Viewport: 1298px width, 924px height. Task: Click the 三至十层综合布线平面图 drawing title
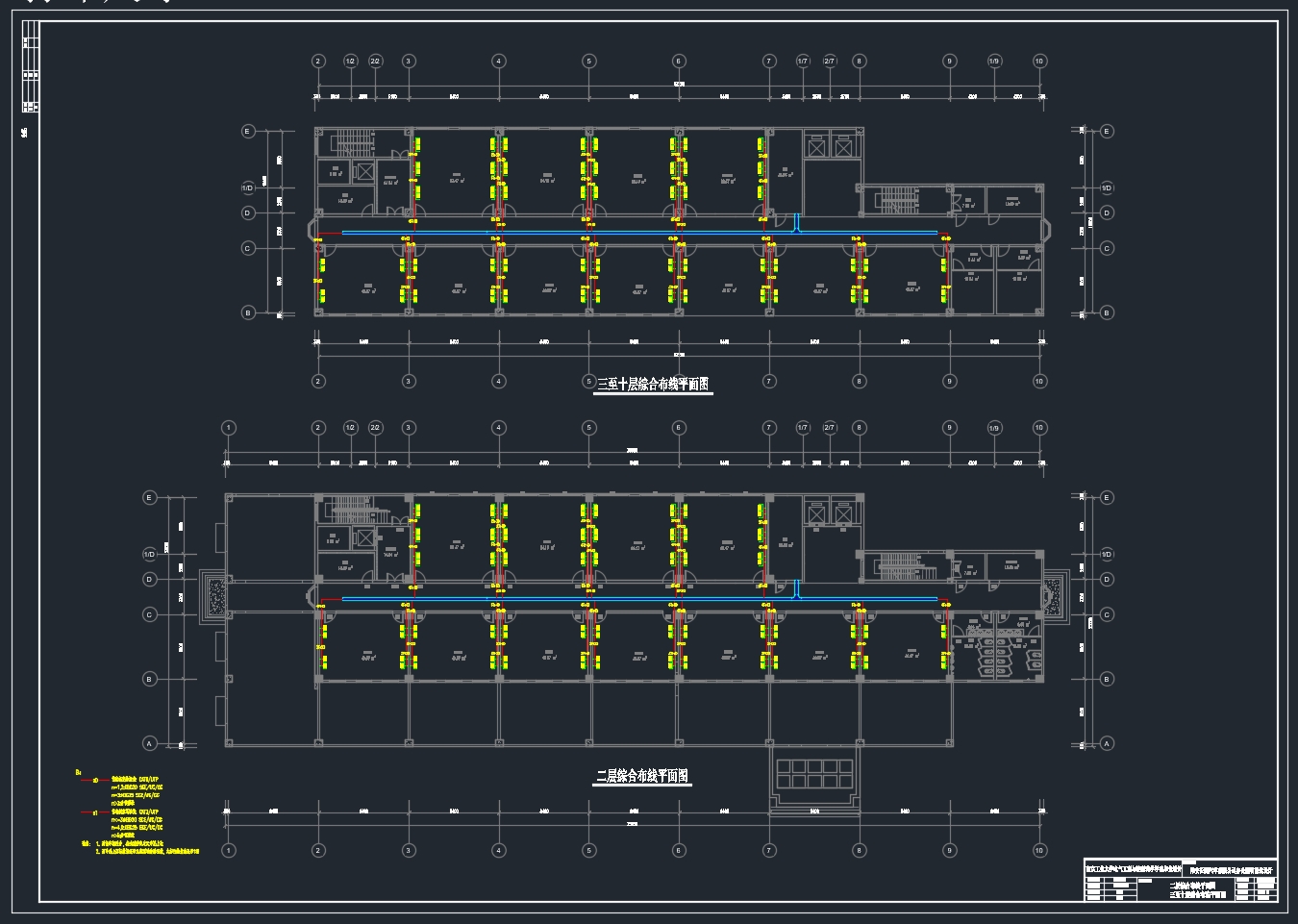[x=654, y=384]
